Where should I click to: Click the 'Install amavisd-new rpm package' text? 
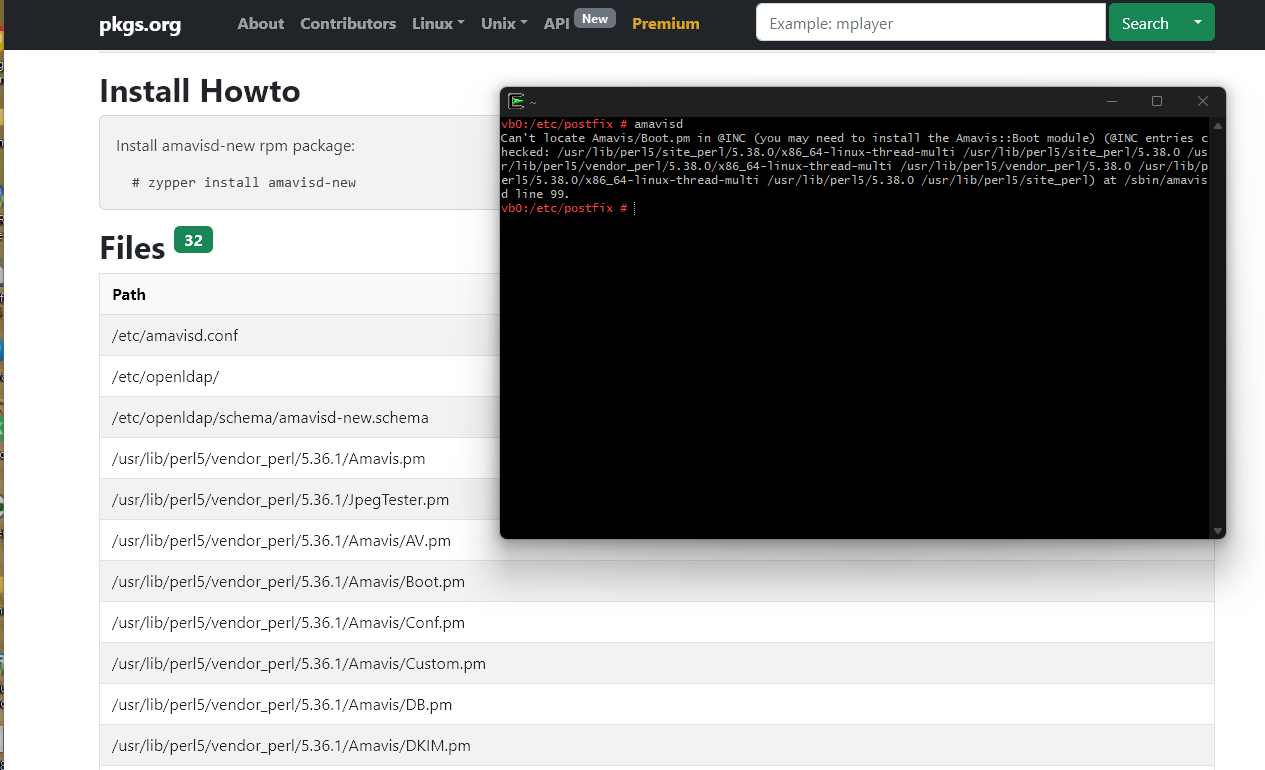click(x=235, y=146)
